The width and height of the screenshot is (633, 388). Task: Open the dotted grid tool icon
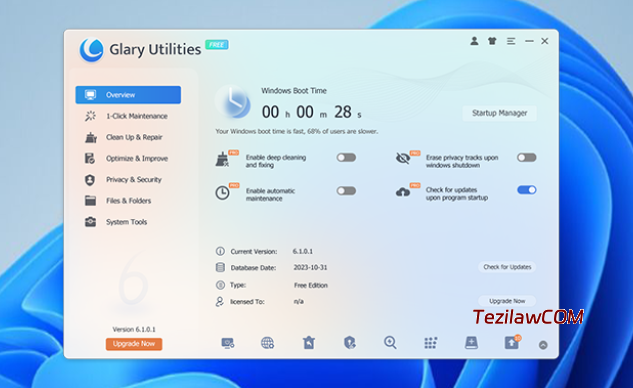(x=430, y=343)
